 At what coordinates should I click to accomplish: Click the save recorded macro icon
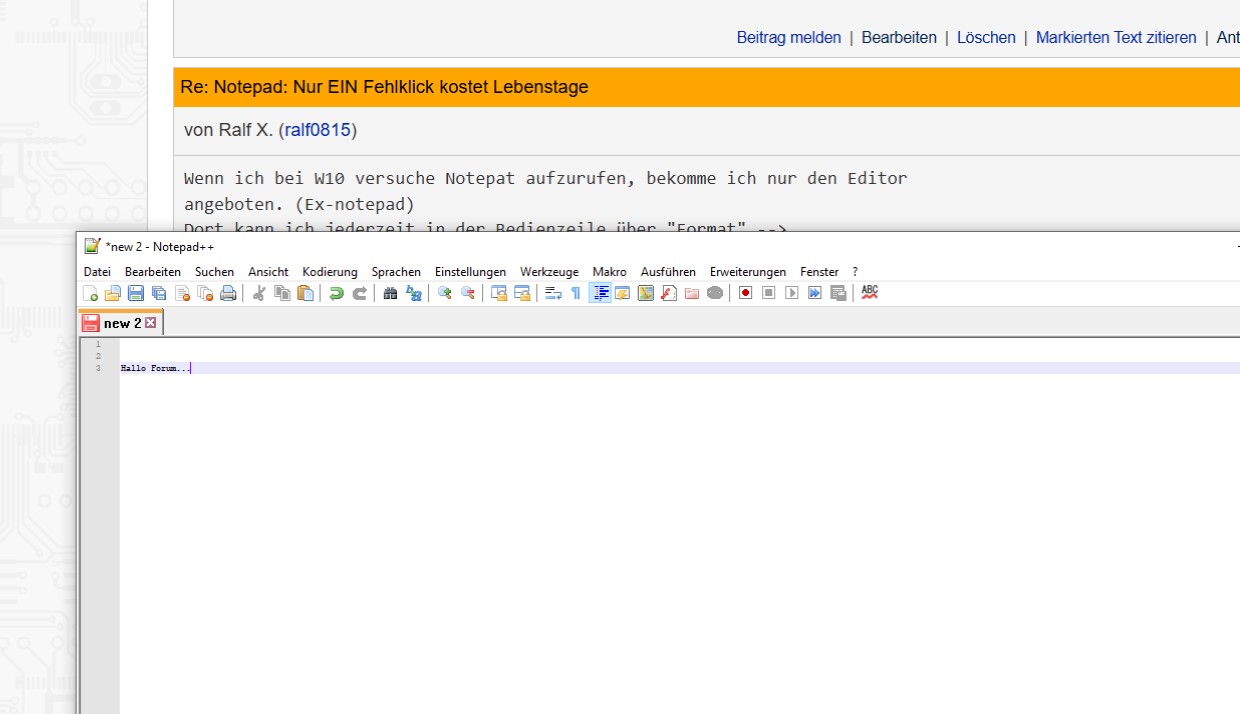point(837,293)
